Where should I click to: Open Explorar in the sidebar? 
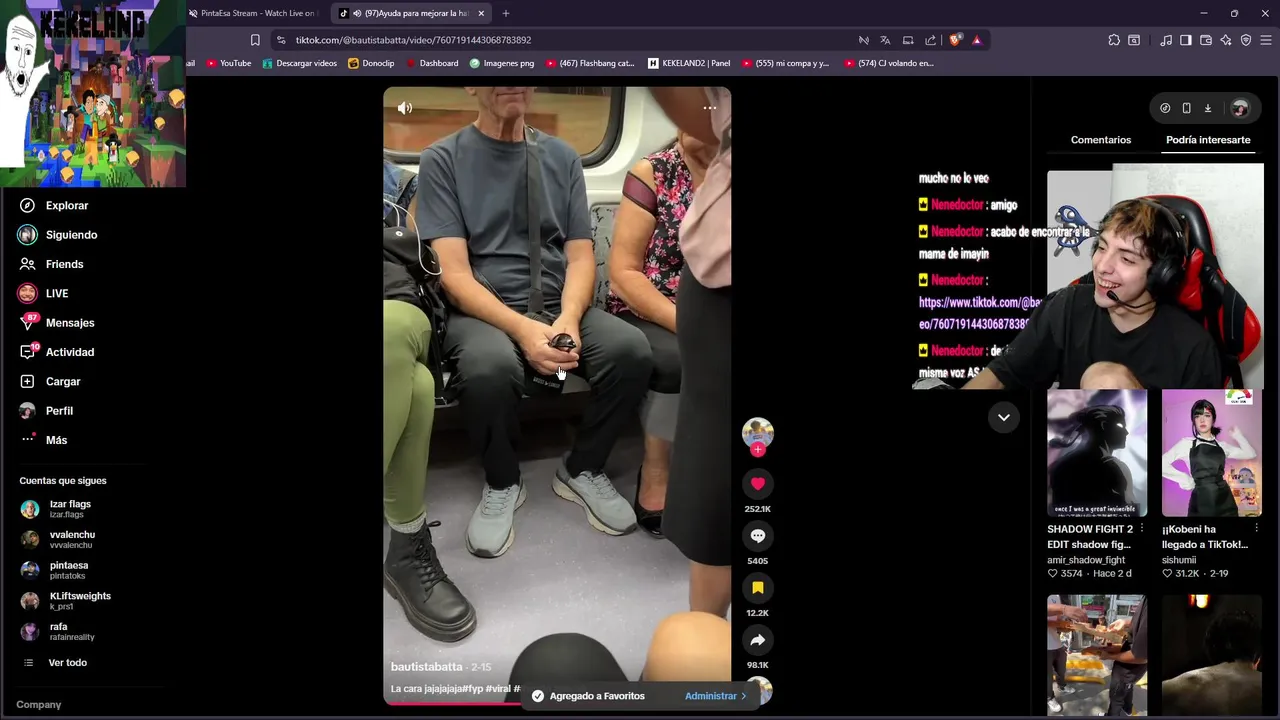click(x=67, y=205)
